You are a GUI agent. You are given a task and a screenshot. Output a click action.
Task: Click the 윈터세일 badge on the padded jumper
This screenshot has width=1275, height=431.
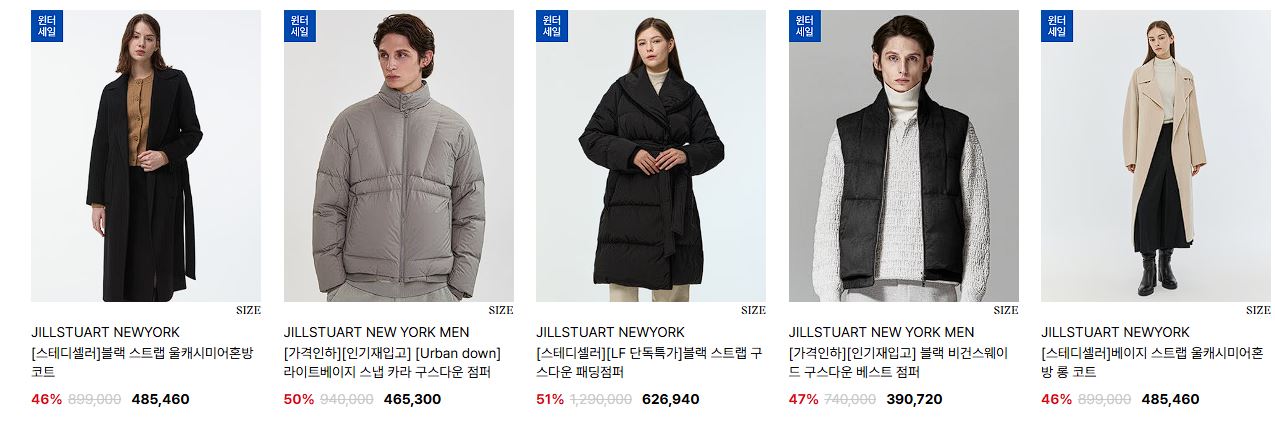point(552,26)
